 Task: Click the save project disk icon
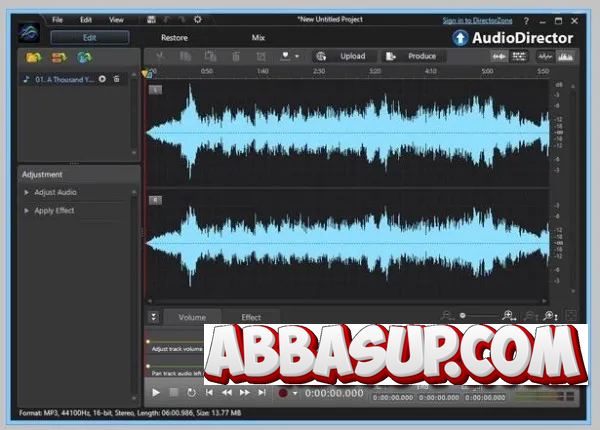tap(151, 20)
